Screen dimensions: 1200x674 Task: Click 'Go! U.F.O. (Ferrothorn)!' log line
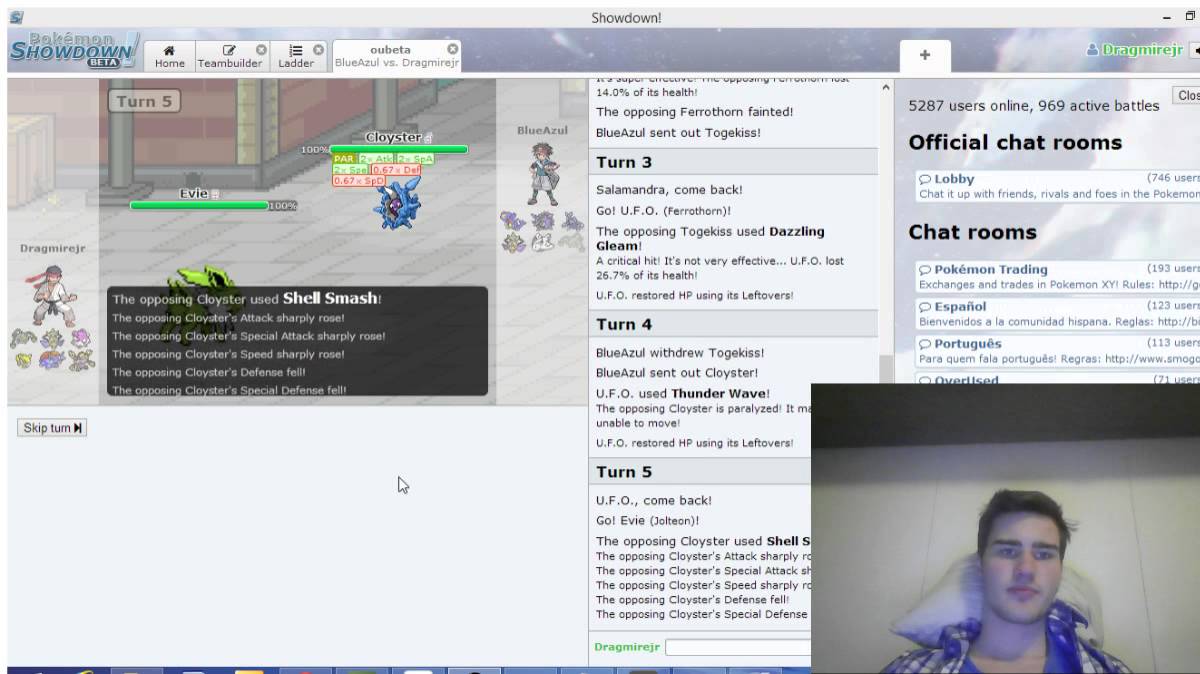[663, 211]
